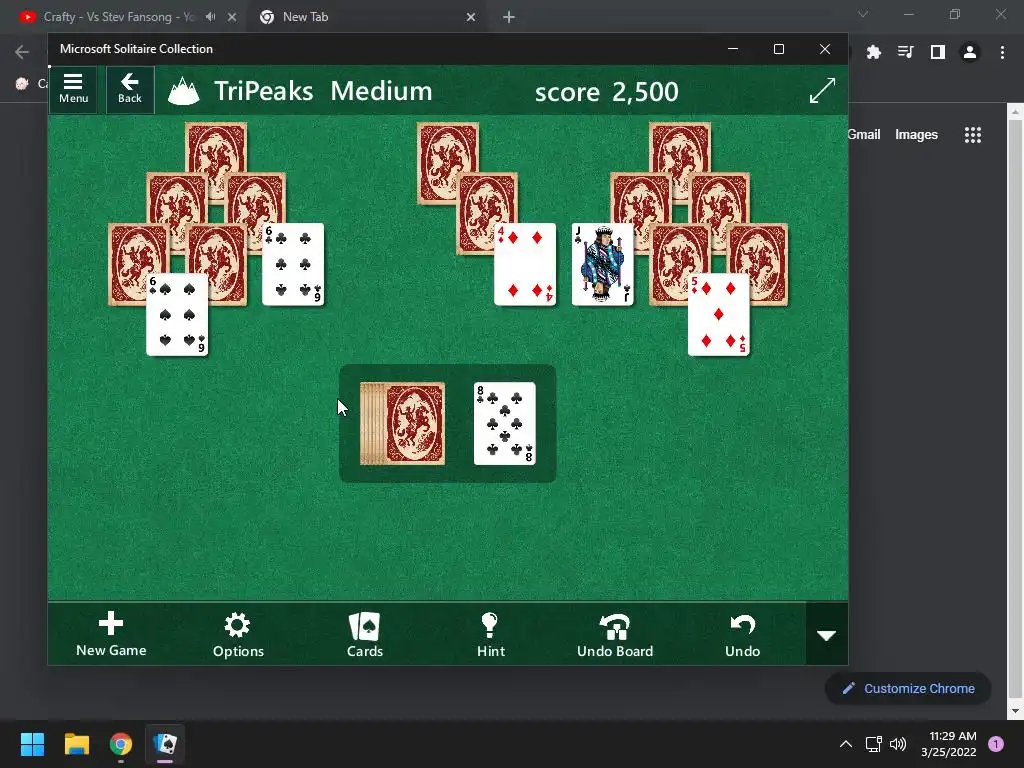Open the clock showing 11:29 AM

point(949,744)
